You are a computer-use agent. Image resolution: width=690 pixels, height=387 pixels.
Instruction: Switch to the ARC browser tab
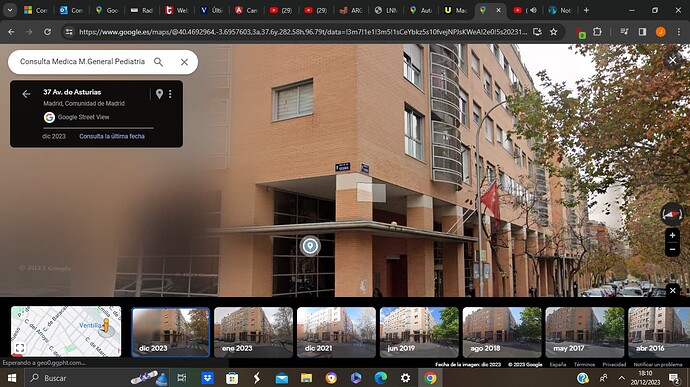click(351, 10)
